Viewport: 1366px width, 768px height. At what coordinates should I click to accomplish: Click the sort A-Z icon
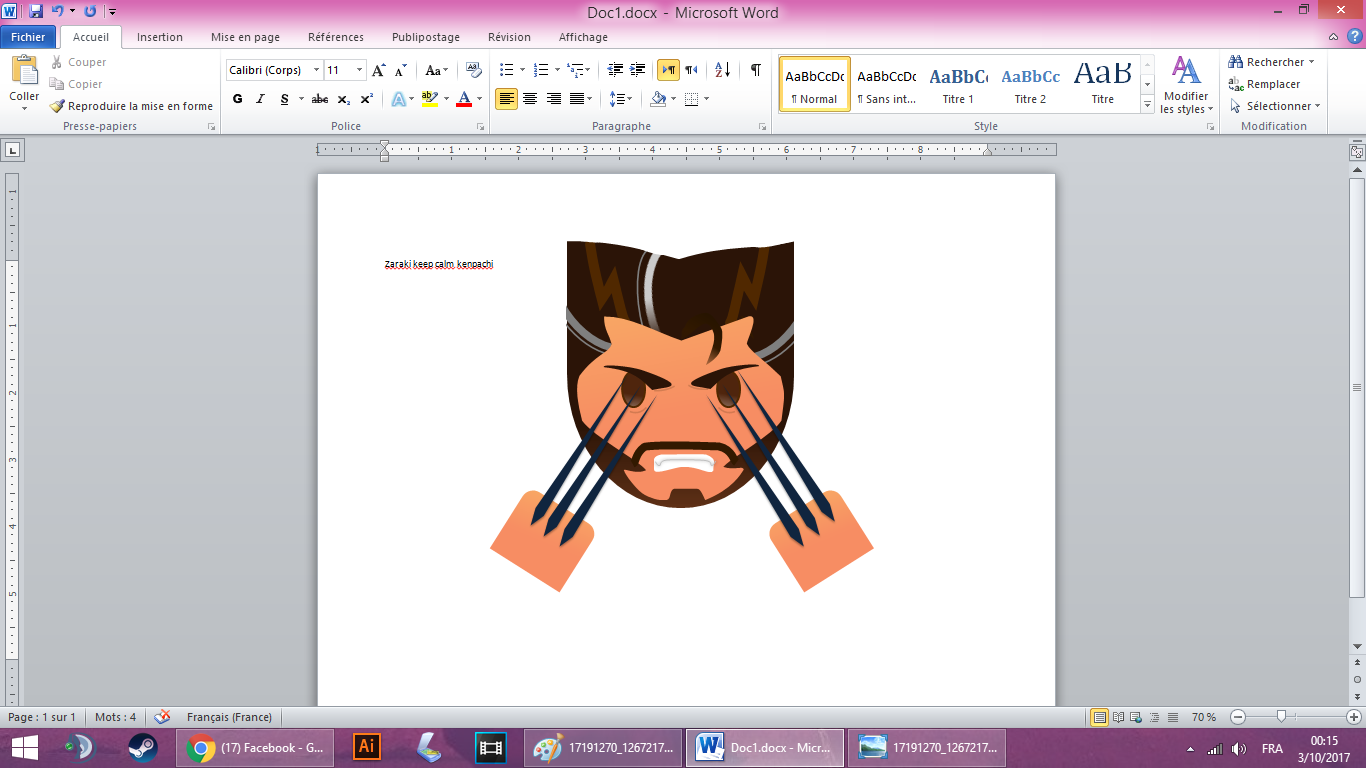pyautogui.click(x=722, y=70)
